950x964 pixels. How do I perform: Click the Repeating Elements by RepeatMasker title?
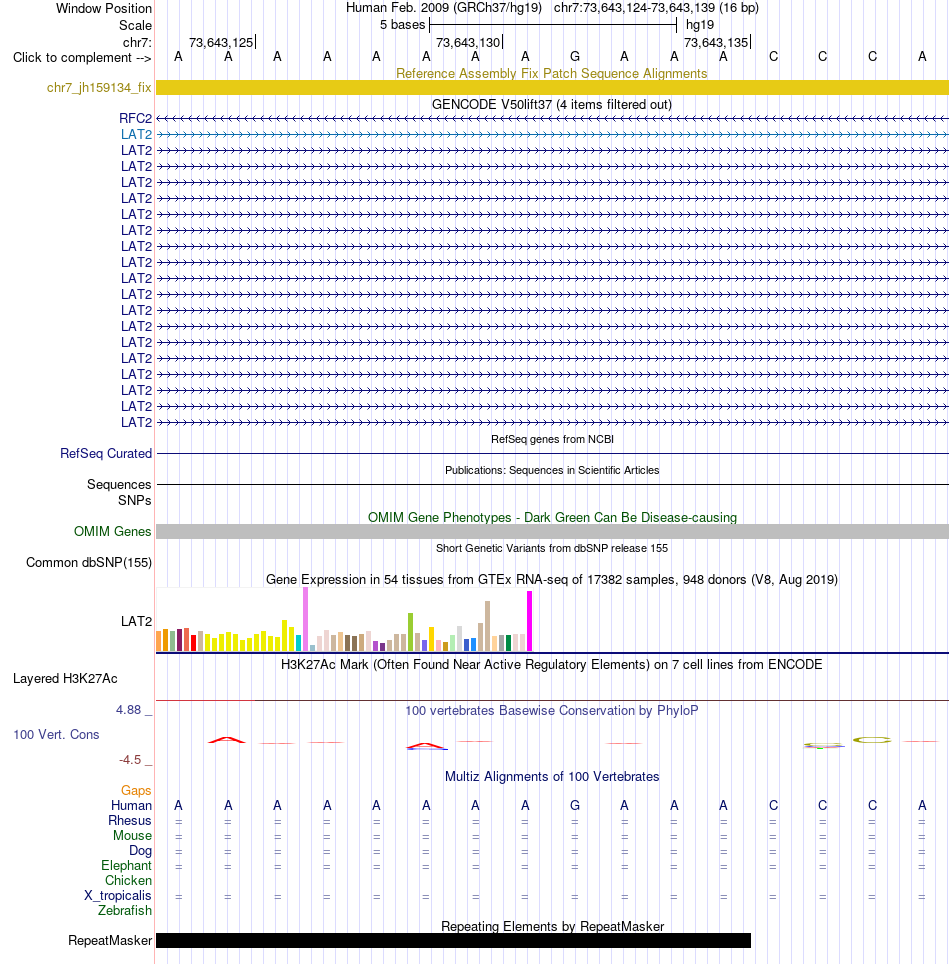(552, 926)
